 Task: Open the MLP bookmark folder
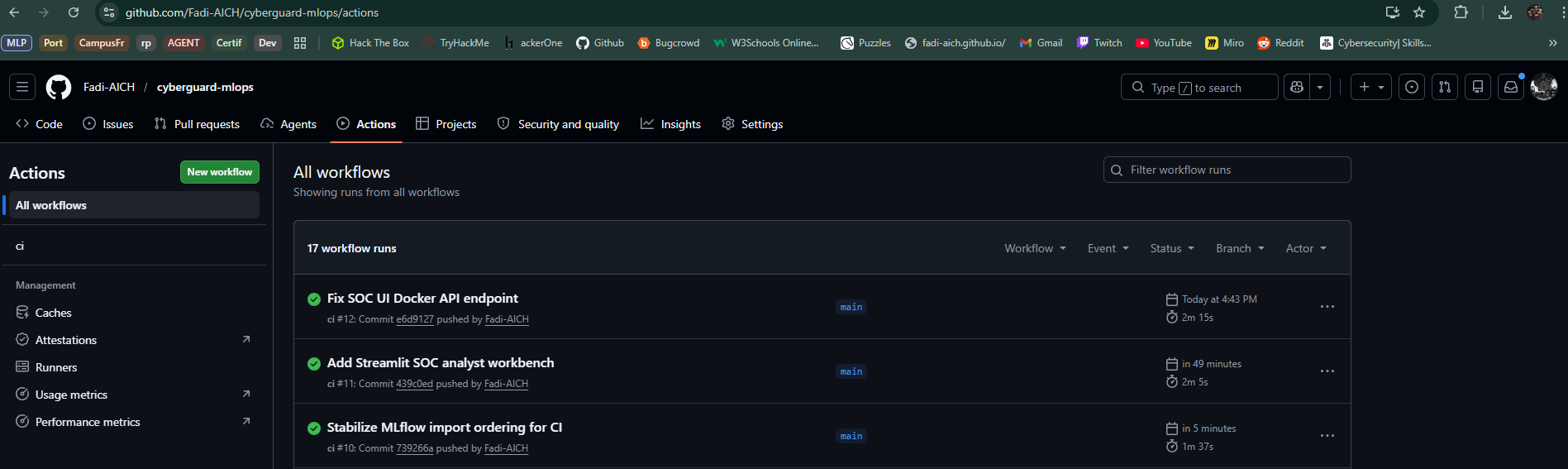coord(17,43)
